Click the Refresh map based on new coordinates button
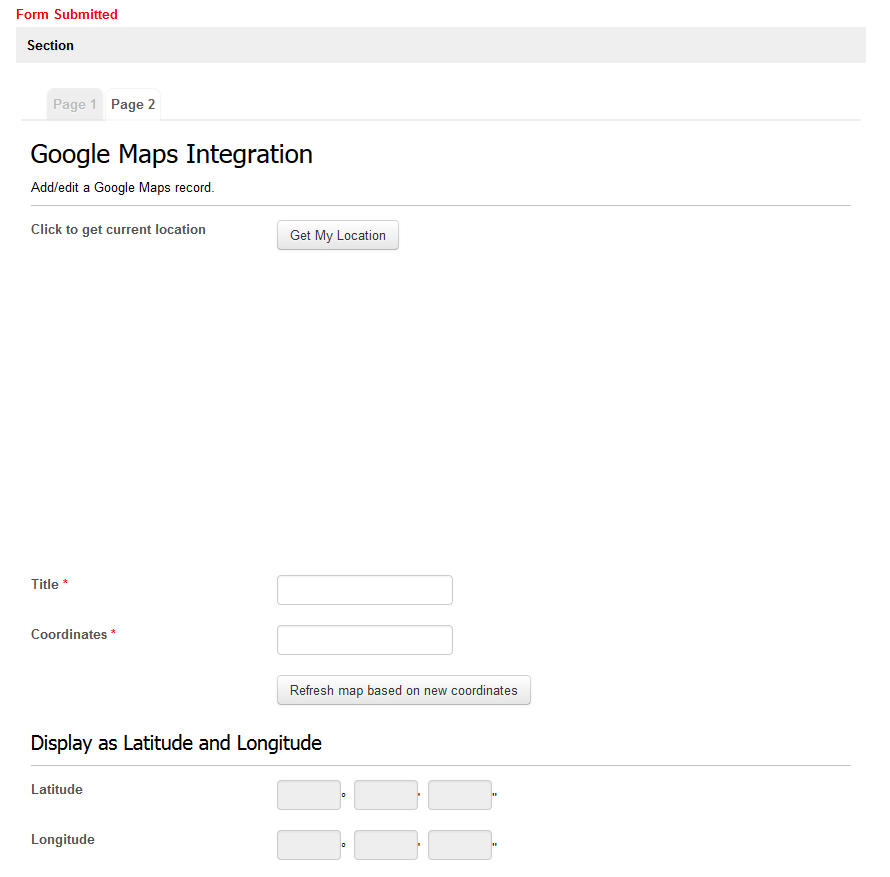The height and width of the screenshot is (877, 890). click(x=403, y=690)
